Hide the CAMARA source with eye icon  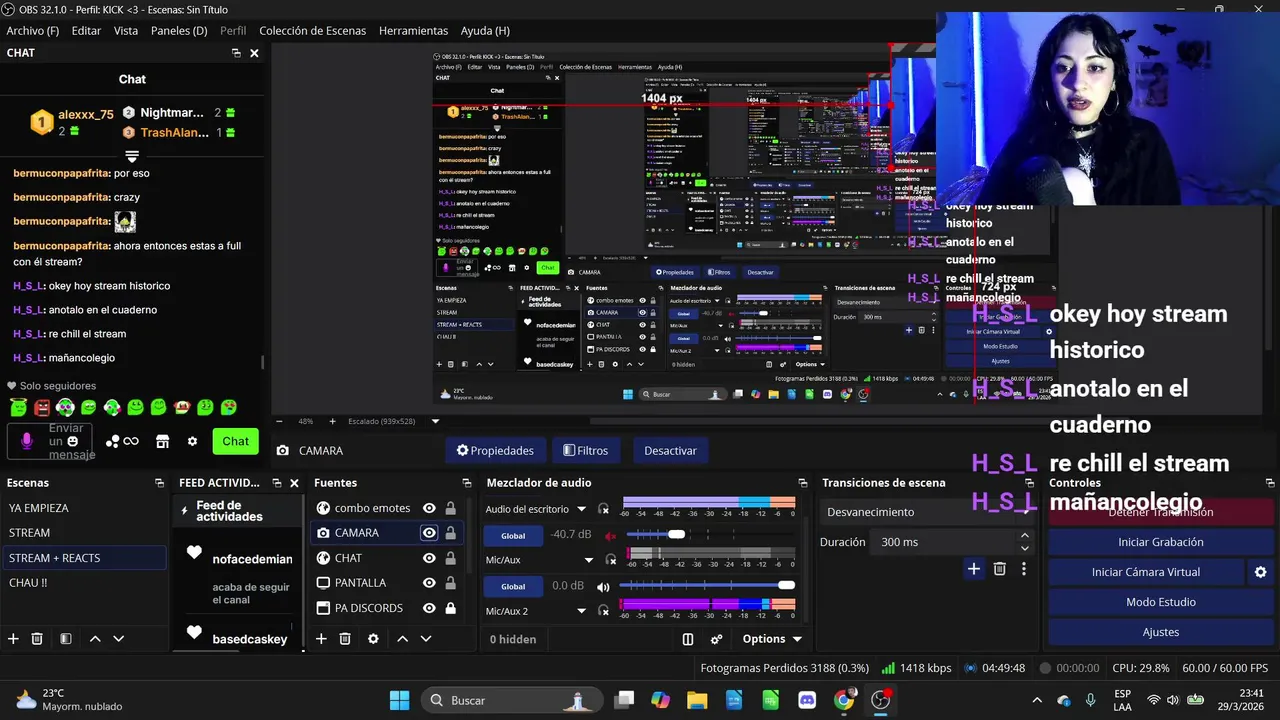pyautogui.click(x=429, y=533)
